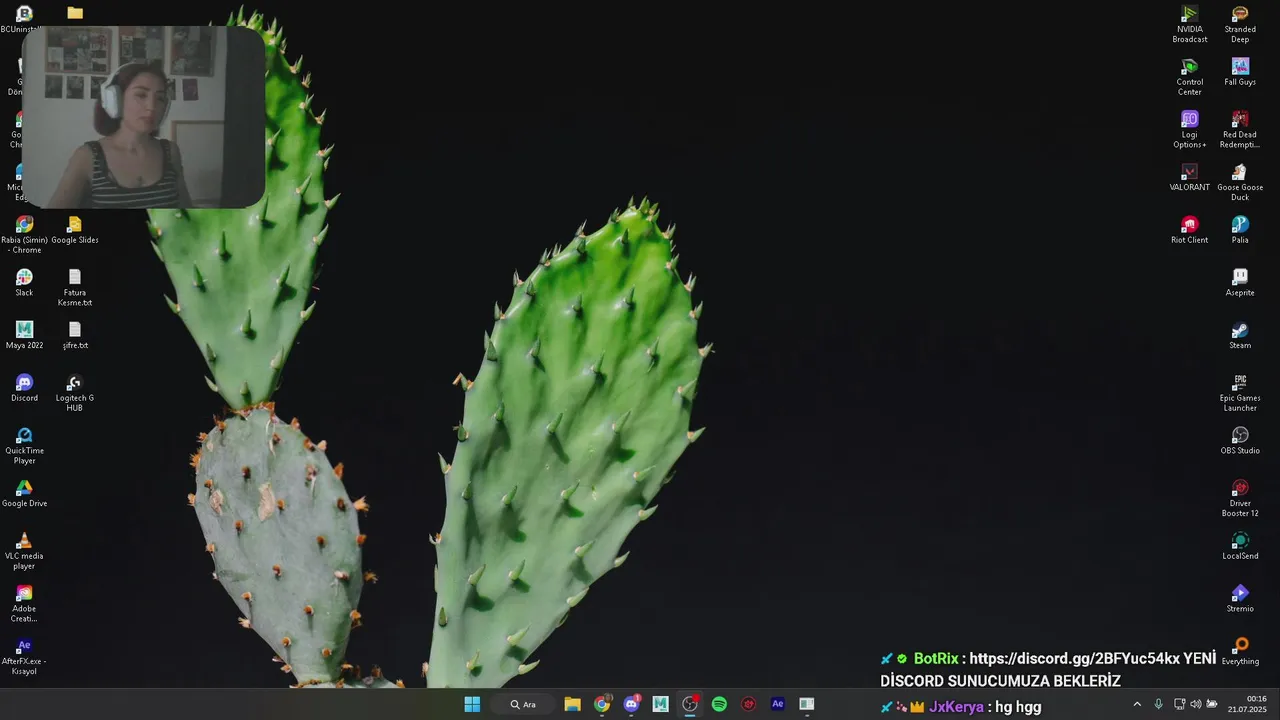Image resolution: width=1280 pixels, height=720 pixels.
Task: Open the Windows Start menu
Action: point(472,704)
